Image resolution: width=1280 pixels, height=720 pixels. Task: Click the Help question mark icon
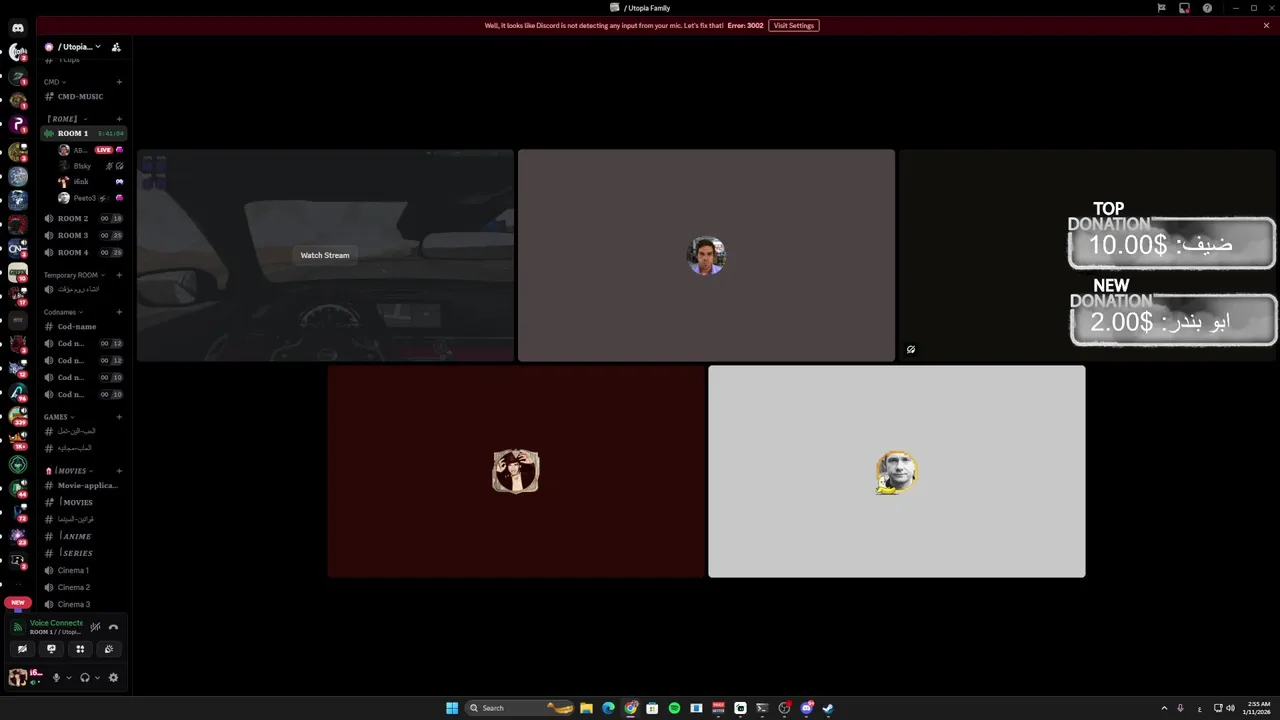(x=1207, y=8)
